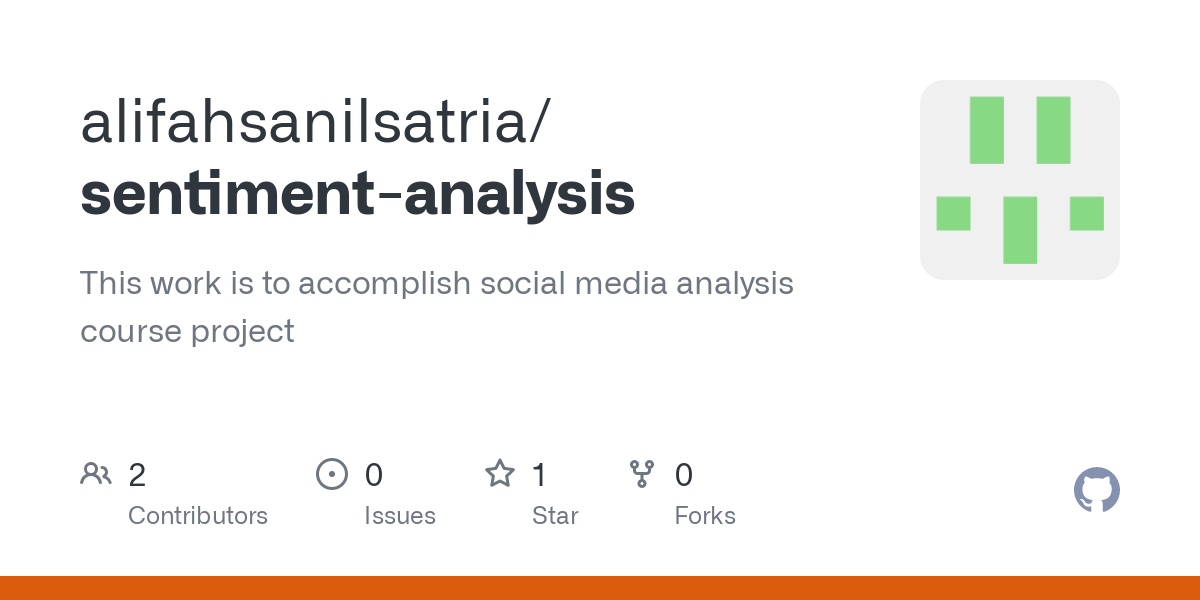The height and width of the screenshot is (600, 1200).
Task: Click the Forks label text
Action: [x=705, y=516]
